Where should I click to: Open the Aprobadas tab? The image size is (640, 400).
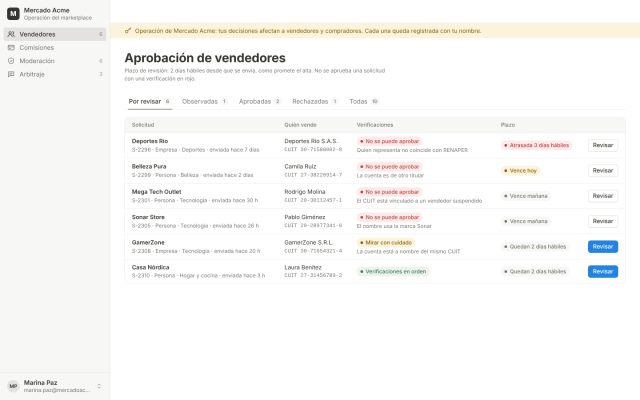[x=260, y=102]
